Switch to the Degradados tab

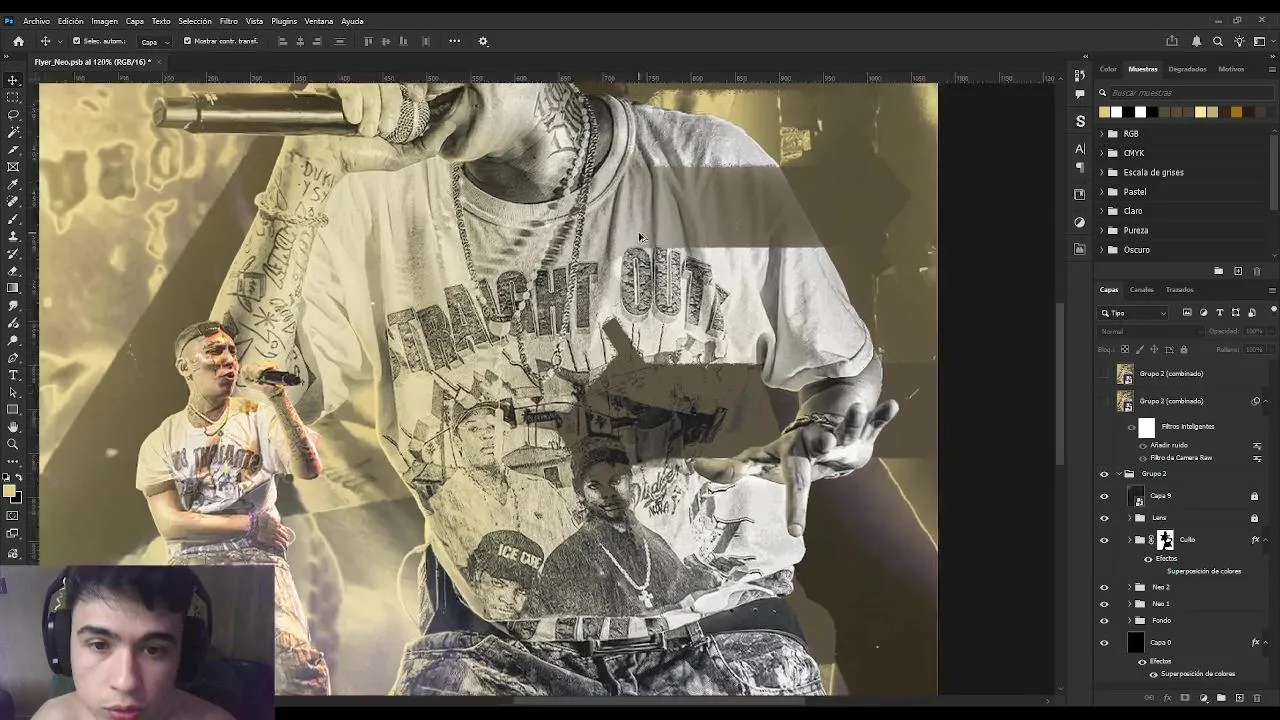[1187, 69]
